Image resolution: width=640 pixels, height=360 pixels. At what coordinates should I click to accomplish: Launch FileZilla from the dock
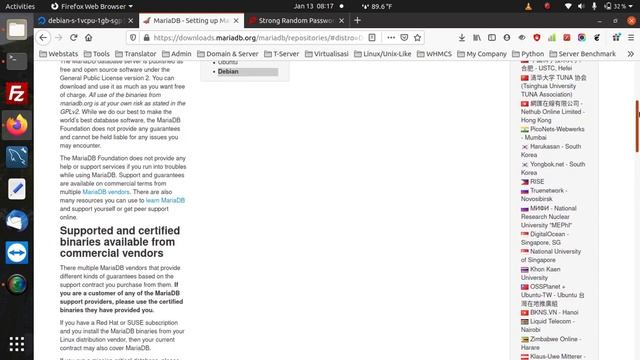[x=17, y=93]
